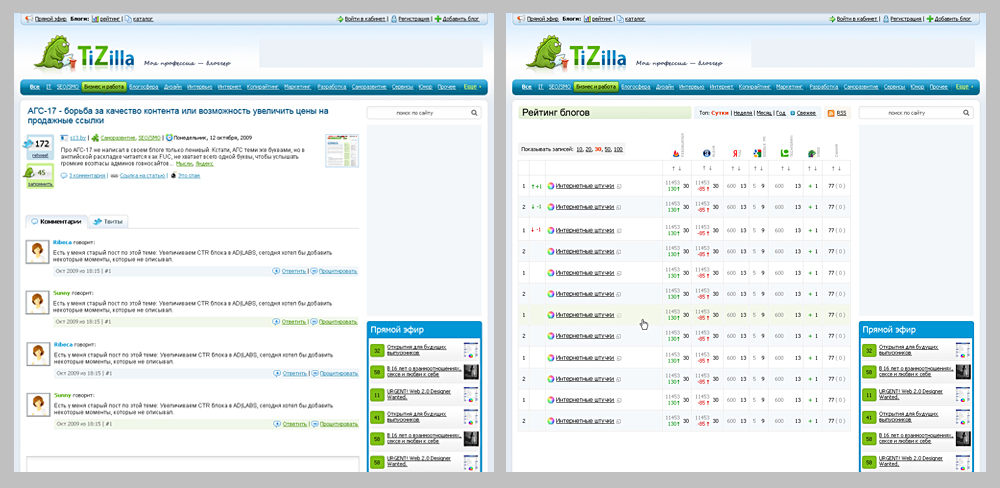The height and width of the screenshot is (488, 1000).
Task: Click the red Yandex Я column icon
Action: click(735, 153)
